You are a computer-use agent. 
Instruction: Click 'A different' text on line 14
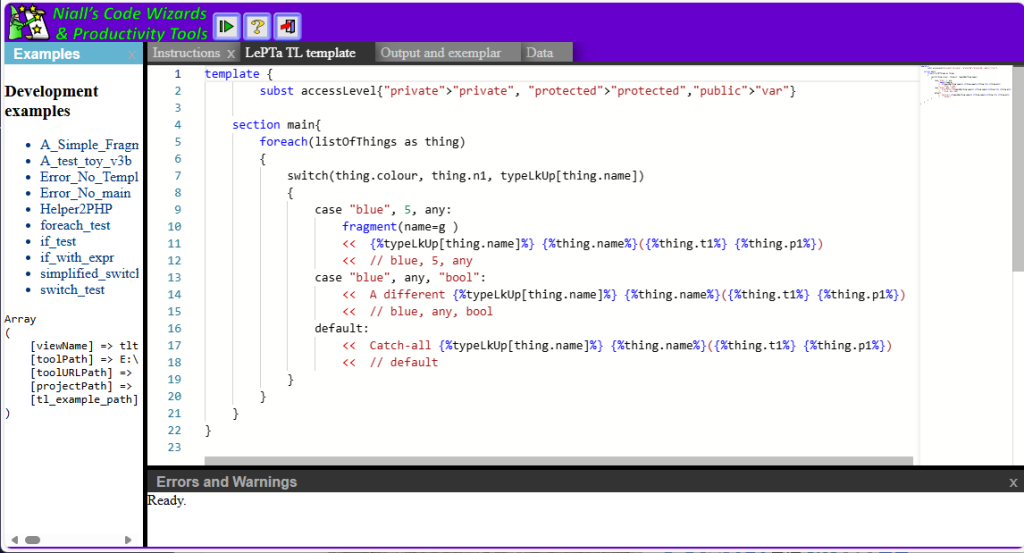[x=407, y=295]
